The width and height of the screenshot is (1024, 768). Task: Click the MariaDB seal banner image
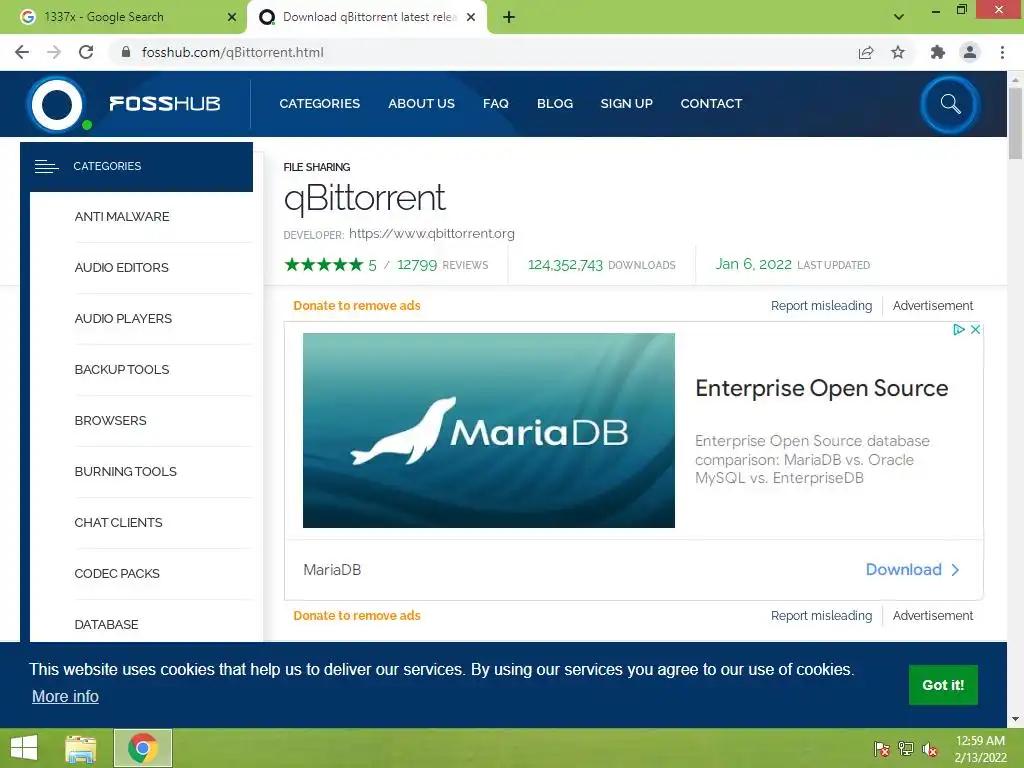(488, 430)
